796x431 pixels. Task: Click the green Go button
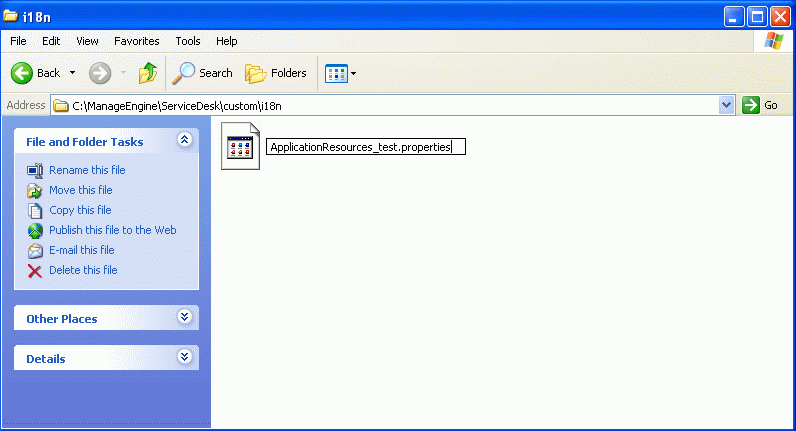tap(760, 105)
